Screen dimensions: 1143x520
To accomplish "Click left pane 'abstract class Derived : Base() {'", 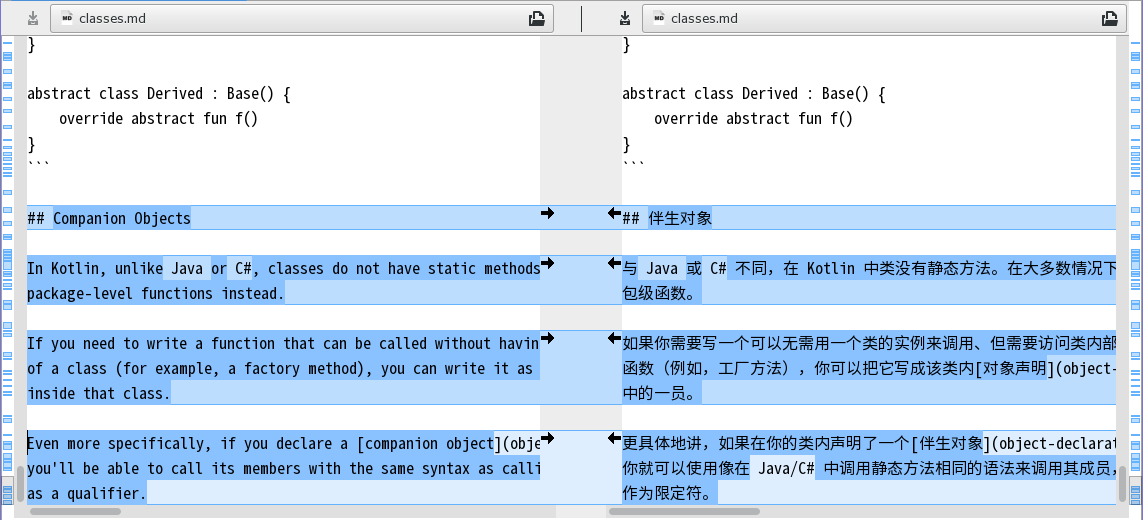I will tap(159, 93).
